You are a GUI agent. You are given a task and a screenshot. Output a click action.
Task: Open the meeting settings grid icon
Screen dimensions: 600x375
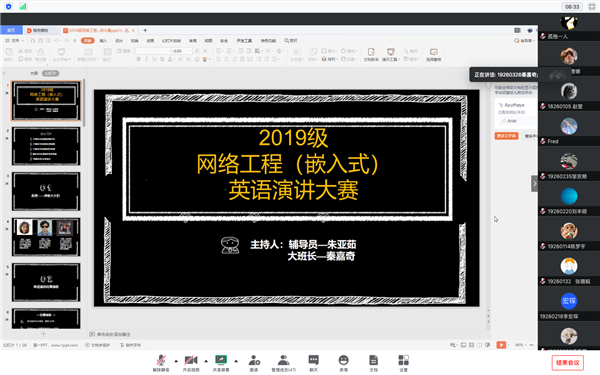[x=403, y=360]
